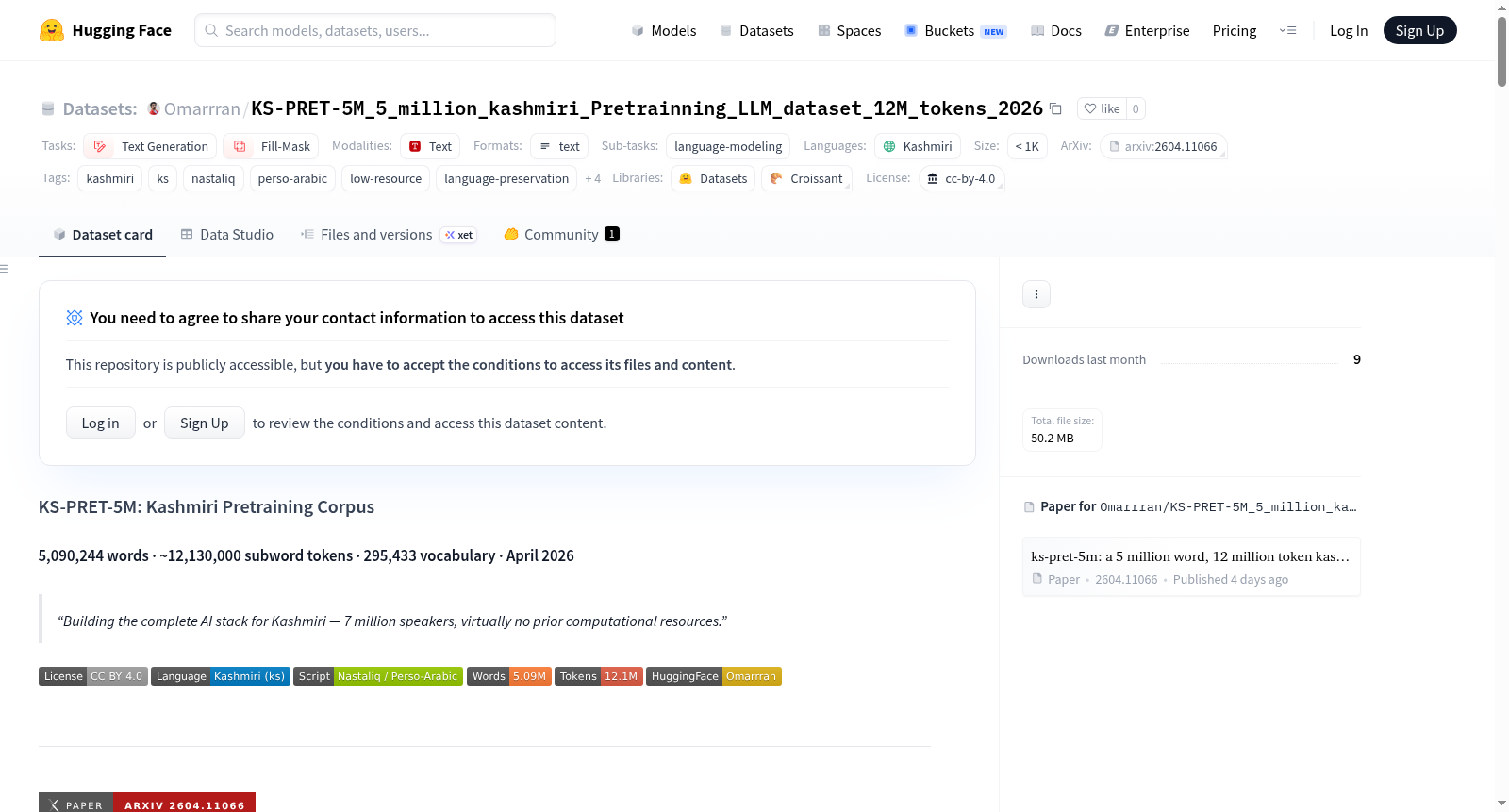Screen dimensions: 1509x812
Task: Click the 'KS-PRET-5M: Kashmiri Pretraining Corpus' heading
Action: [207, 507]
